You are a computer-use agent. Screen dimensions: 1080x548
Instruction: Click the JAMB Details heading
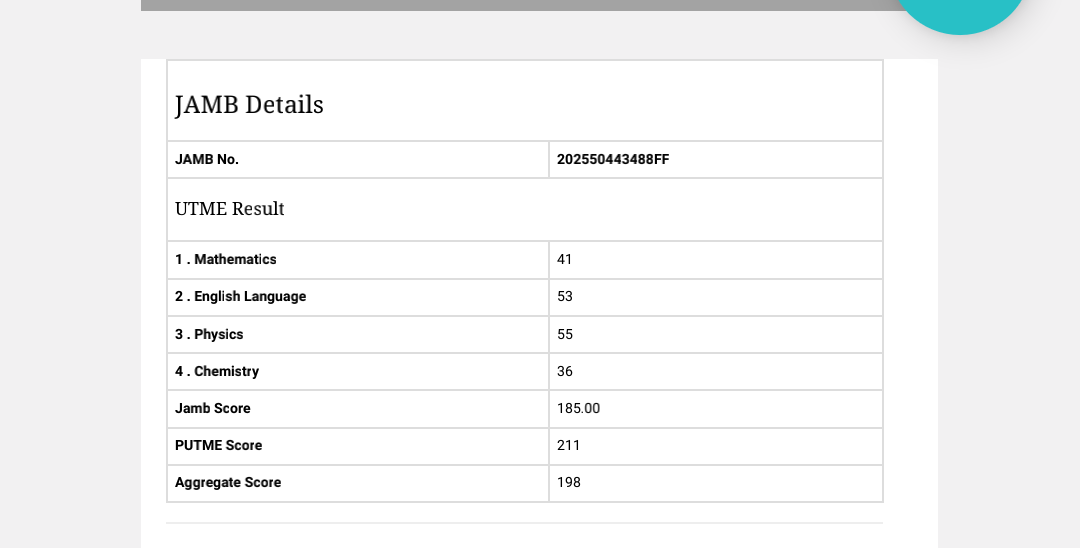pyautogui.click(x=249, y=104)
